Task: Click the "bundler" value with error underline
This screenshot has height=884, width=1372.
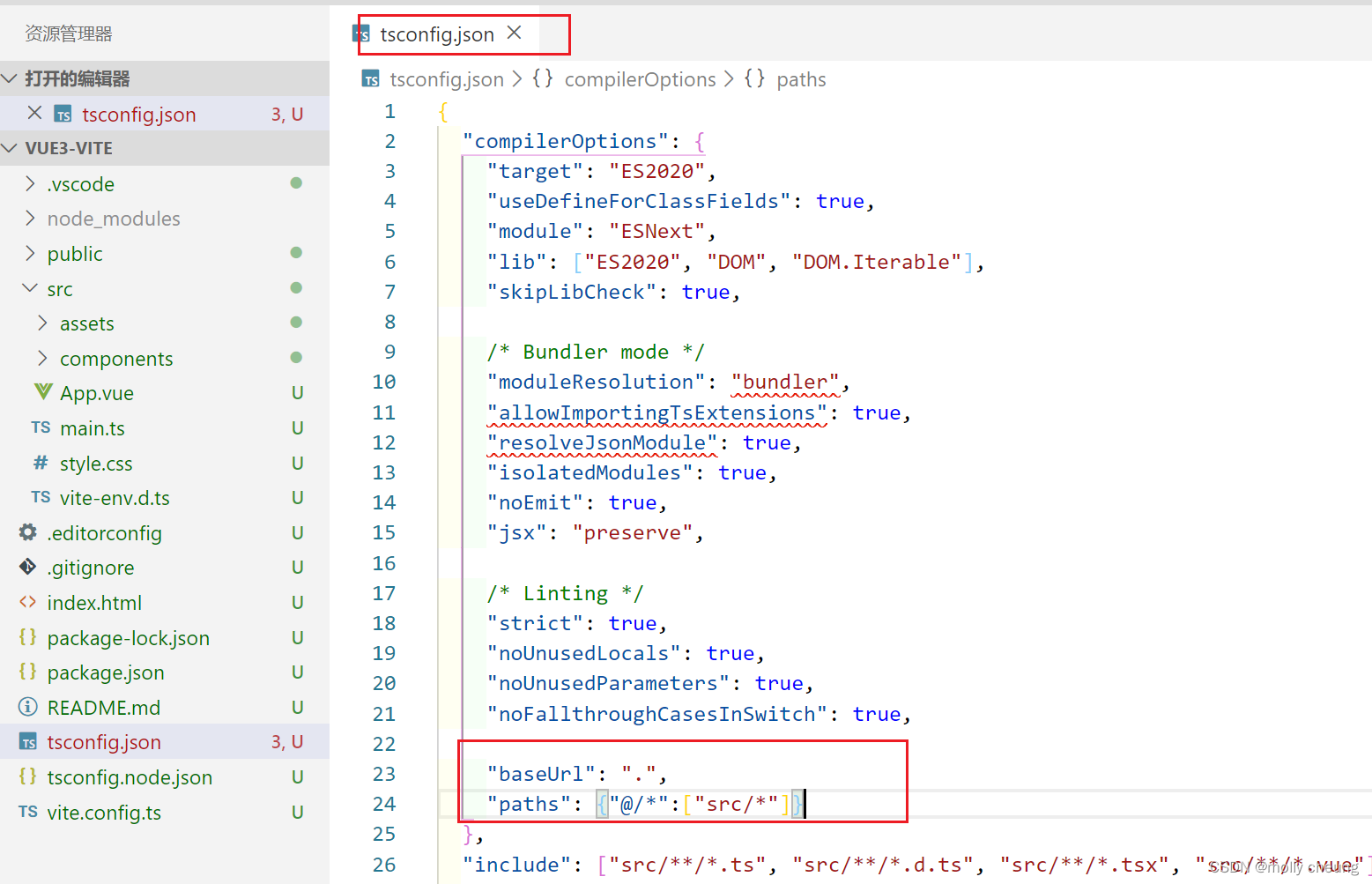Action: (785, 382)
